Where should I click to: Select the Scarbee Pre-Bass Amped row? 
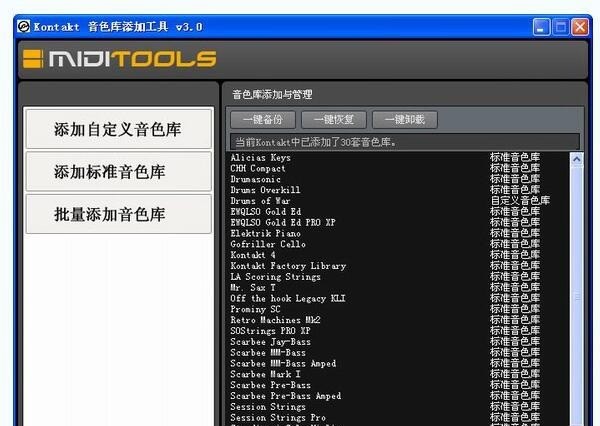(399, 396)
